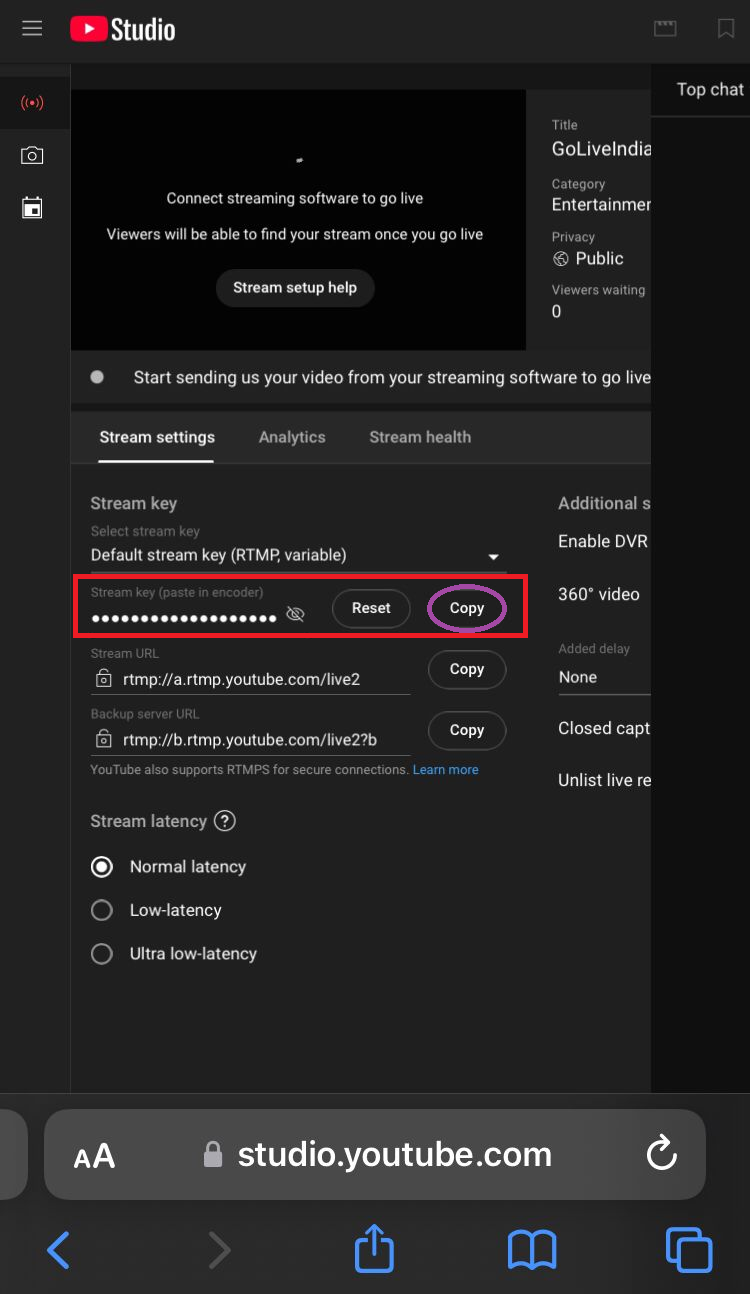The height and width of the screenshot is (1294, 750).
Task: Switch to the Stream health tab
Action: [420, 437]
